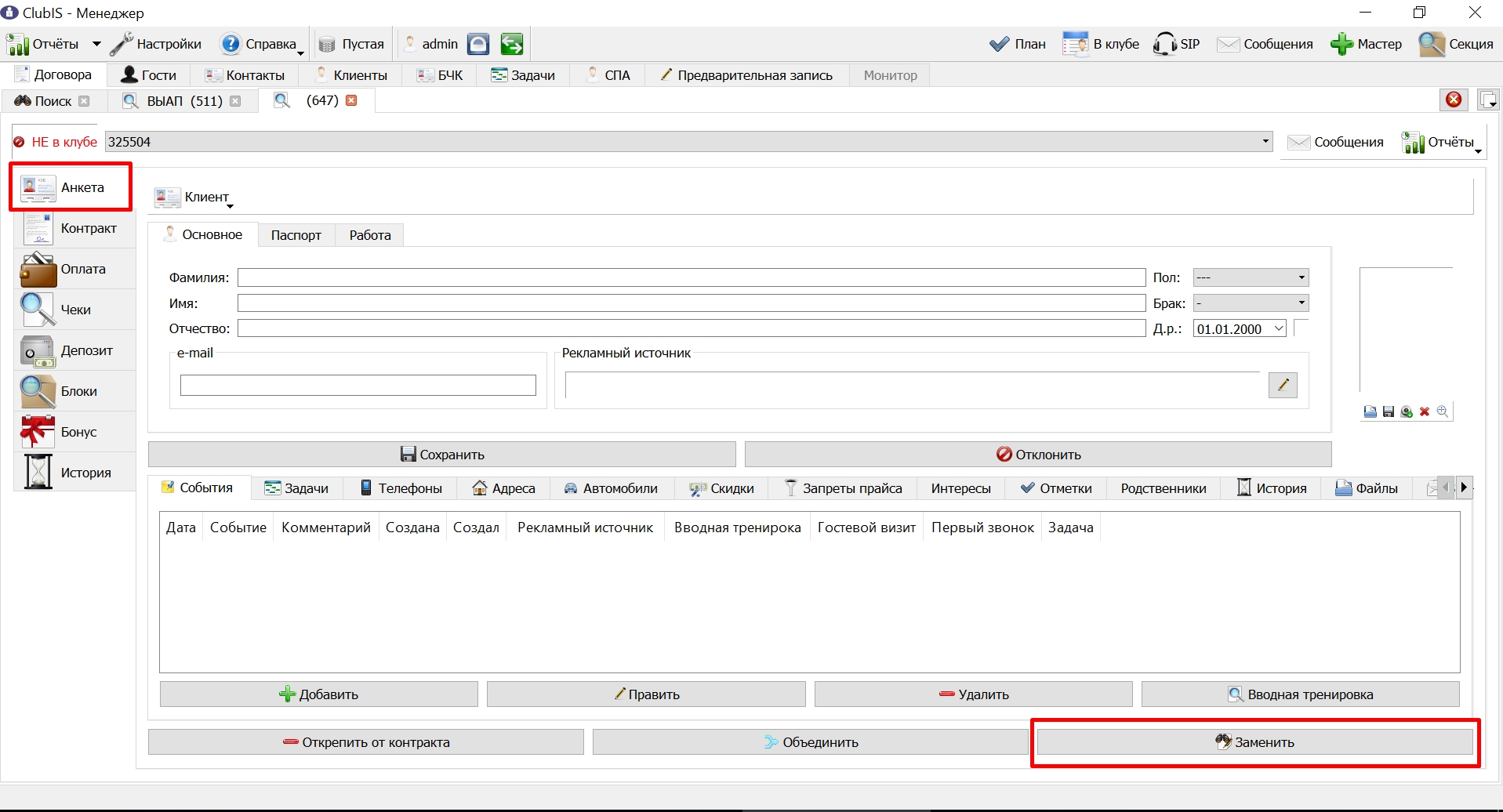Click the zoom photo magnifier icon
The image size is (1503, 812).
tap(1443, 411)
